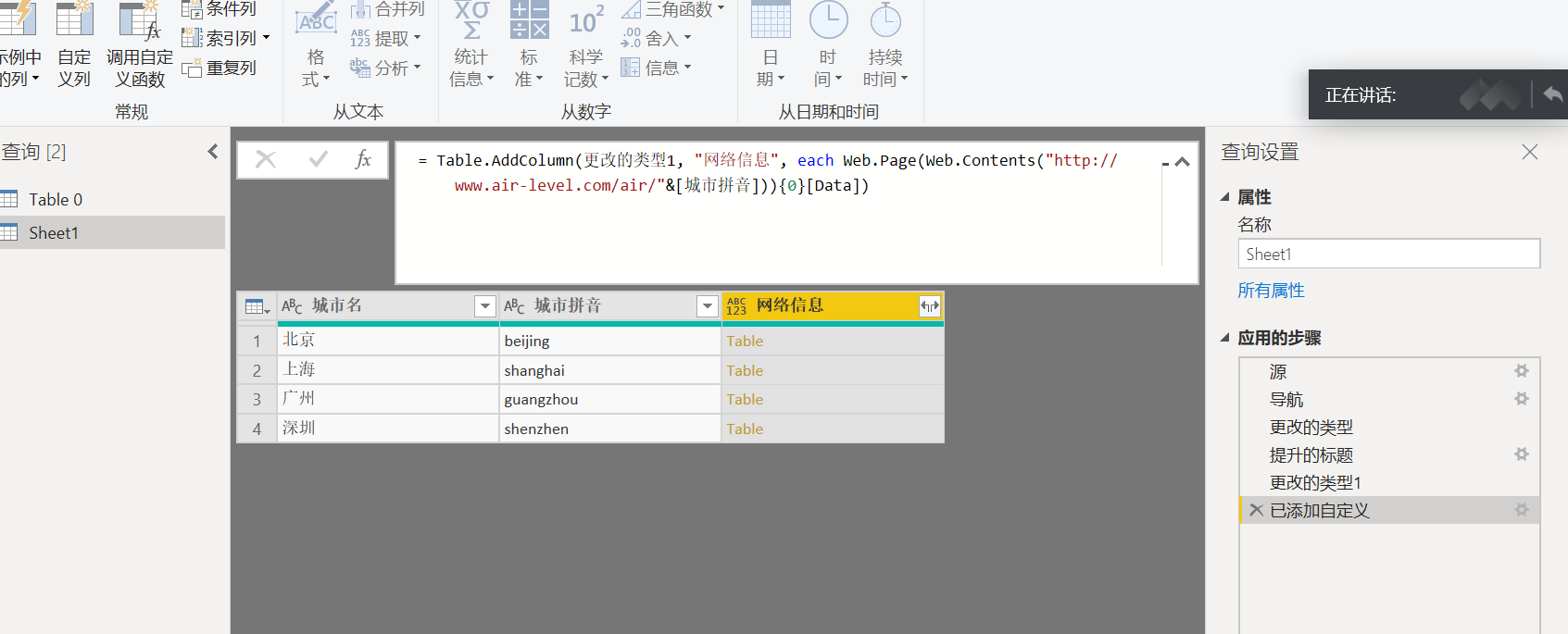Select the 更改的类型1 applied step
Screen dimensions: 1568x634
pos(1389,482)
